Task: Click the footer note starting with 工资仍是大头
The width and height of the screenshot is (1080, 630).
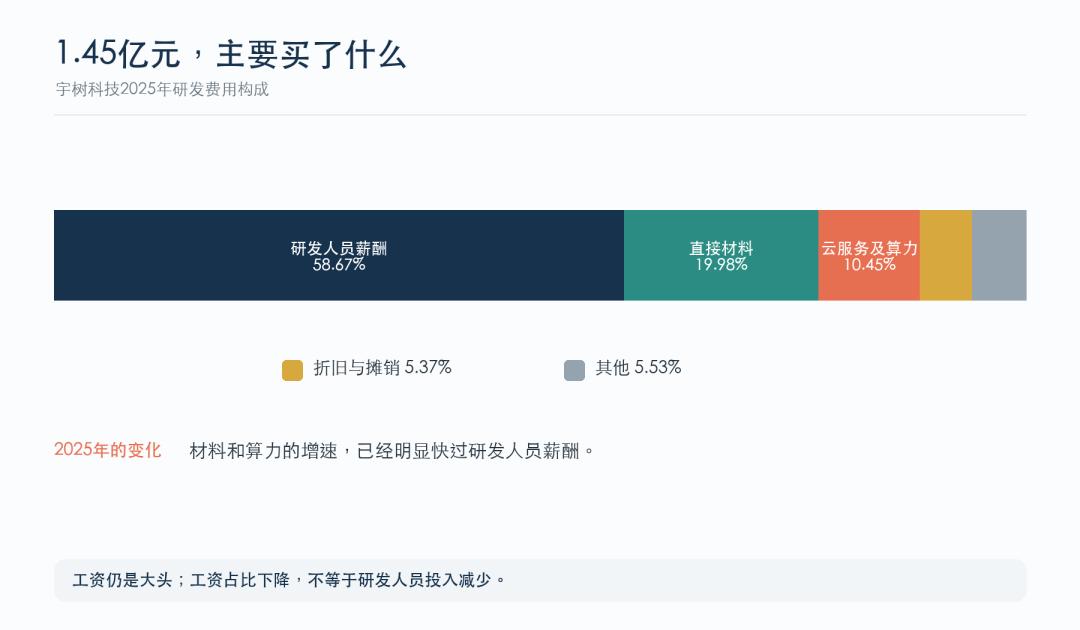Action: pyautogui.click(x=289, y=580)
